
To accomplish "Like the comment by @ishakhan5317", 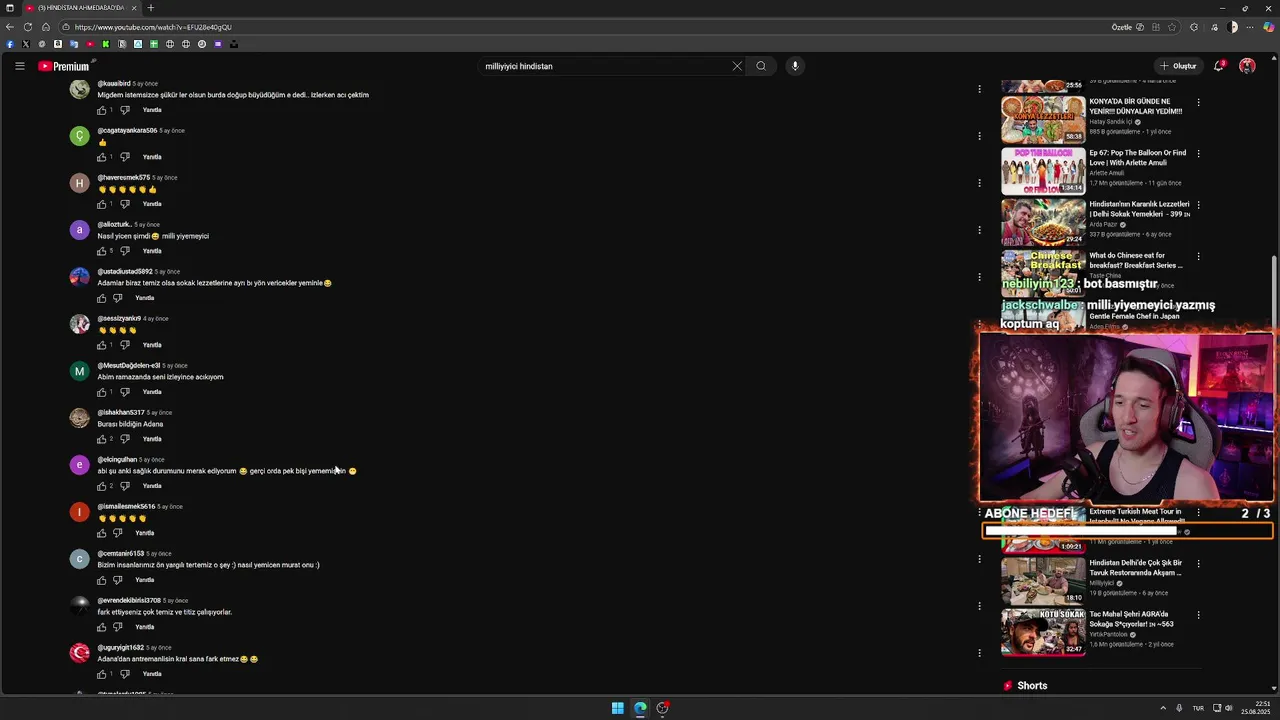I will (x=102, y=439).
